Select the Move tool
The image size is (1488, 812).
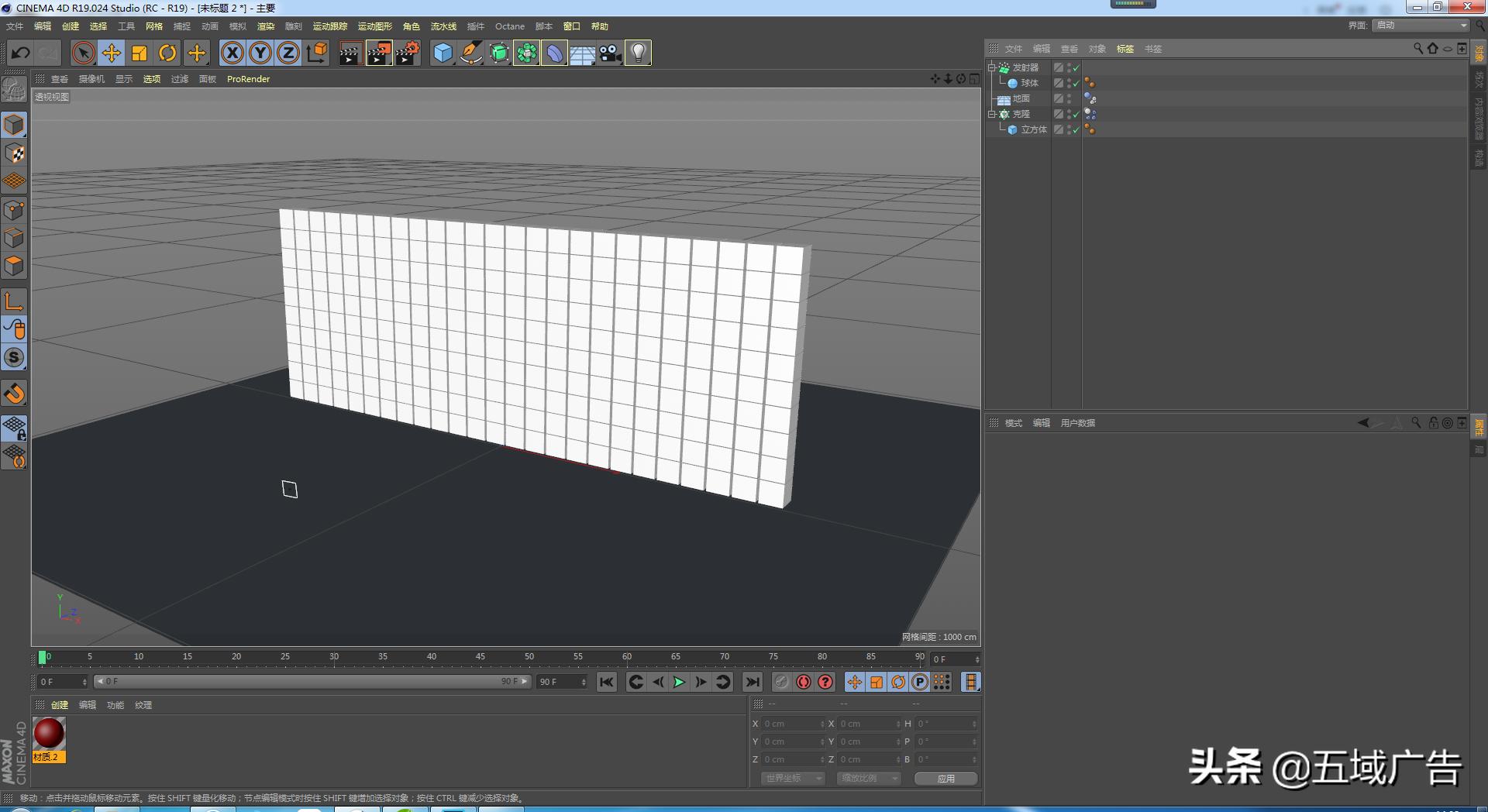111,53
